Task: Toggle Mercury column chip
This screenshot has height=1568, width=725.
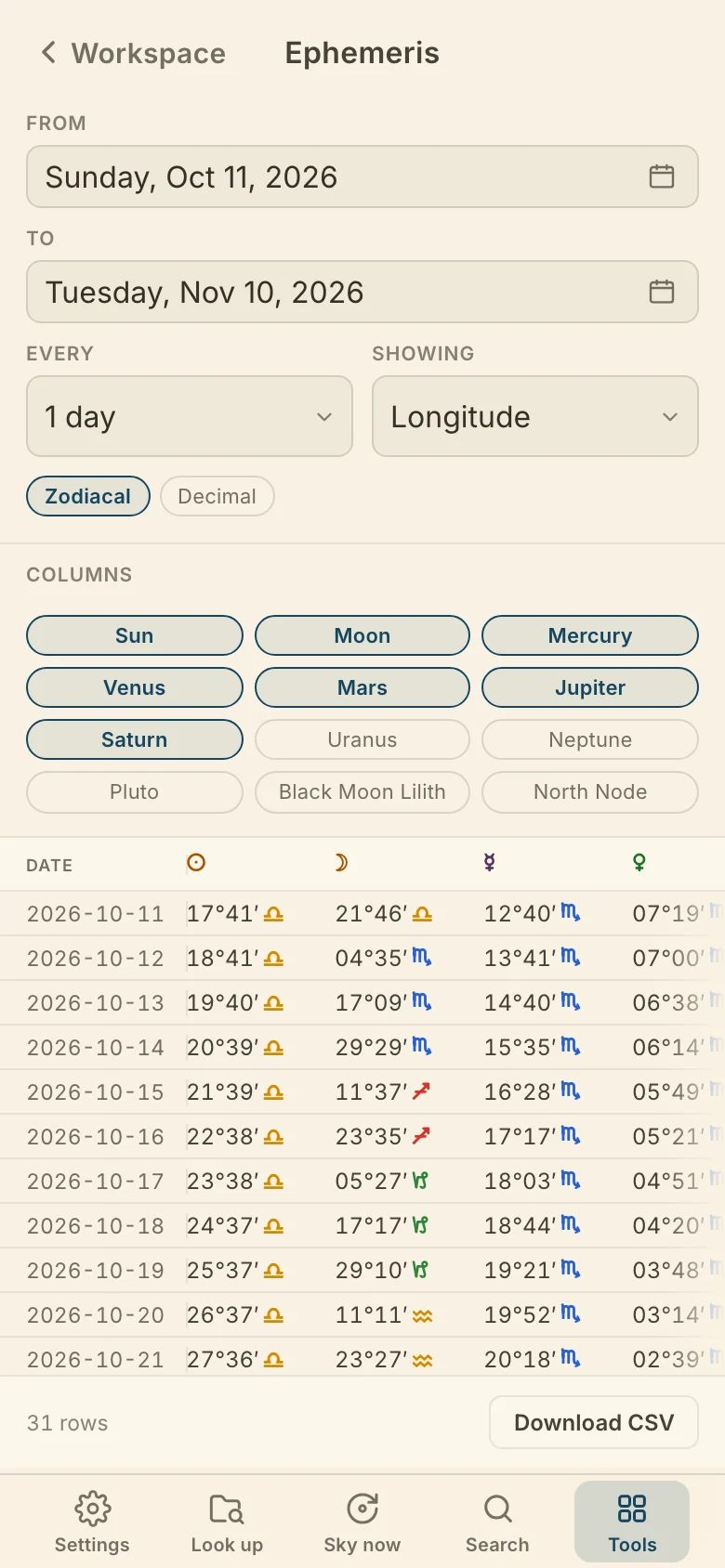Action: point(590,635)
